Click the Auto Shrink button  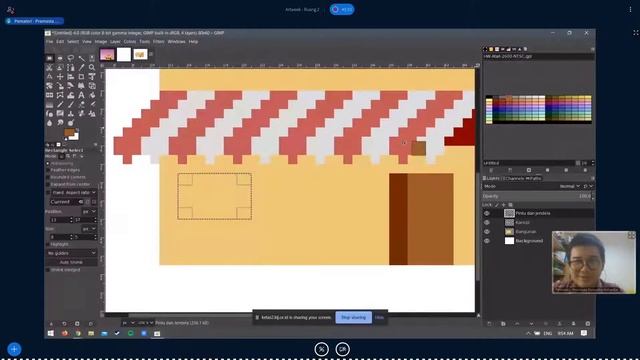coord(71,262)
